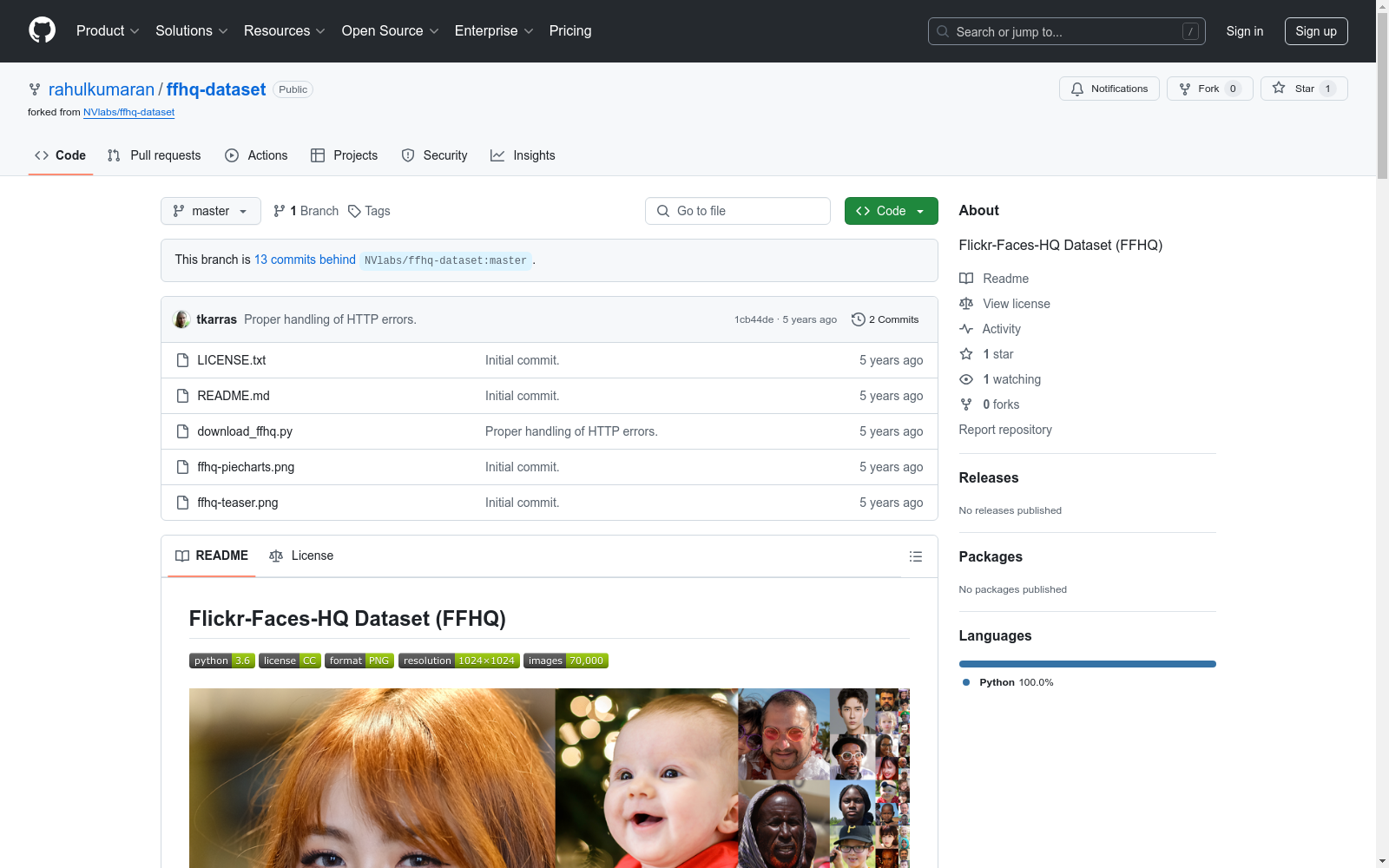Click the resolution 1024×1024 badge
This screenshot has height=868, width=1389.
(459, 661)
